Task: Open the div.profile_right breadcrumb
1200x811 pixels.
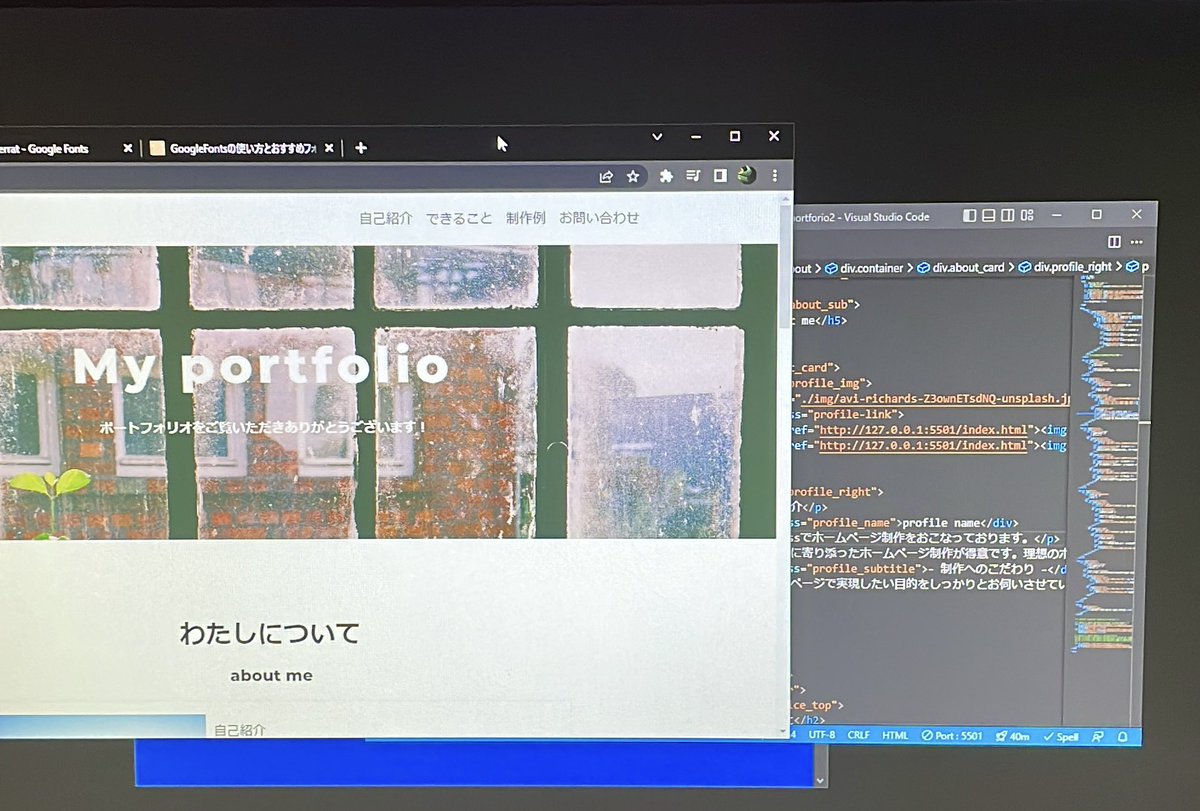Action: click(x=1075, y=267)
